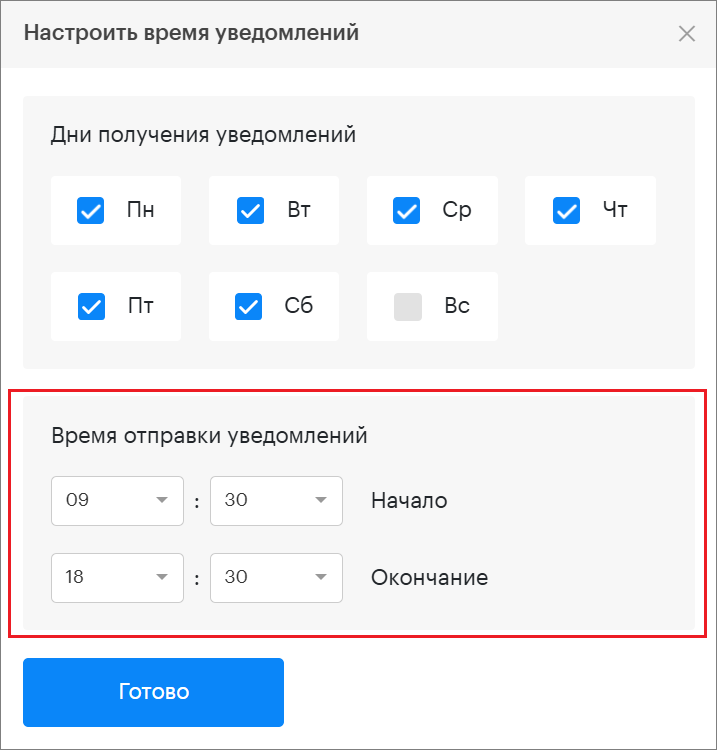This screenshot has width=717, height=751.
Task: Close the notification time dialog
Action: [x=687, y=34]
